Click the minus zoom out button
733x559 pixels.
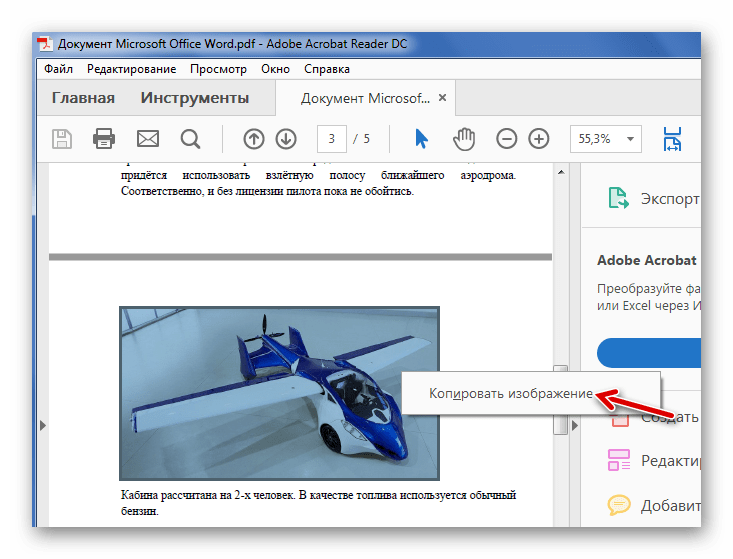pyautogui.click(x=507, y=139)
